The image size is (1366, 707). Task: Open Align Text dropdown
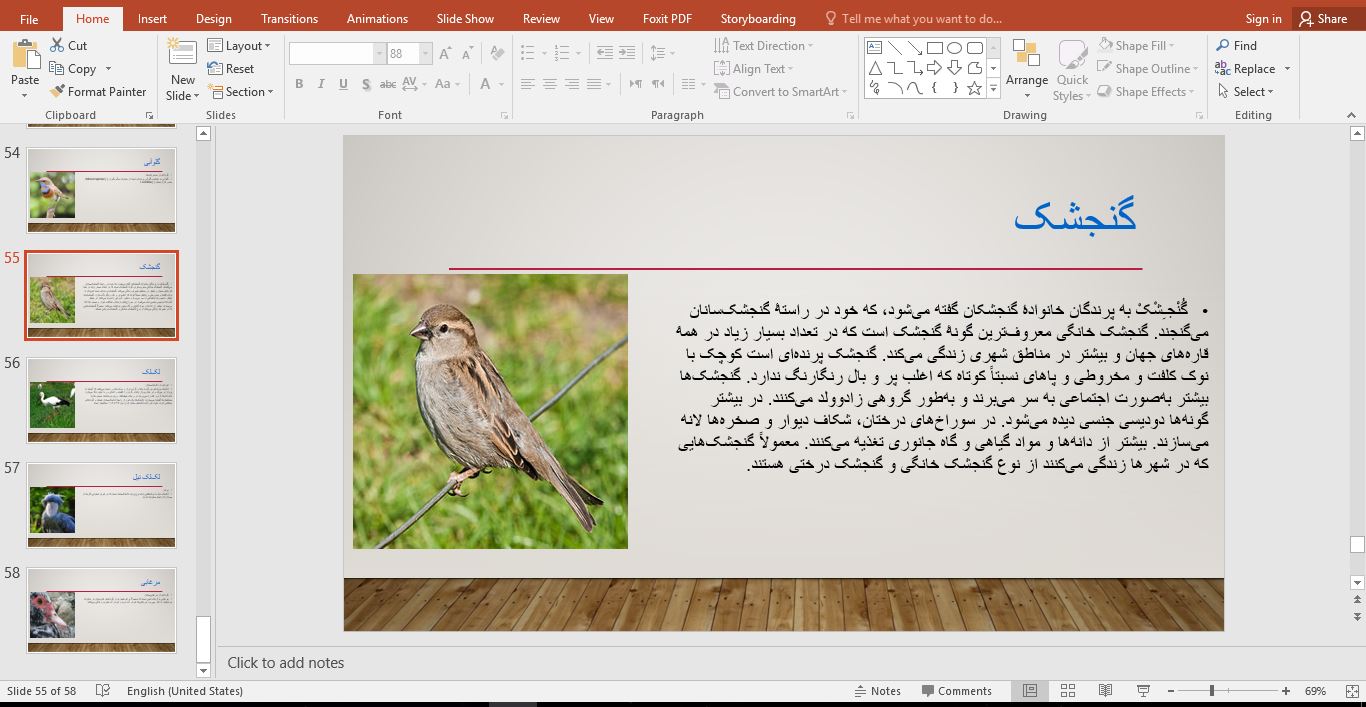[754, 68]
